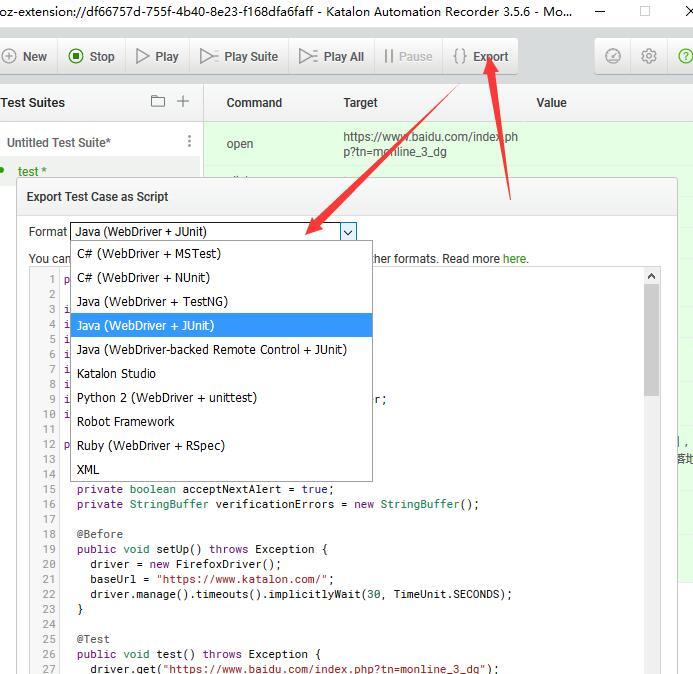The image size is (693, 674).
Task: Click Play All in toolbar
Action: 331,57
